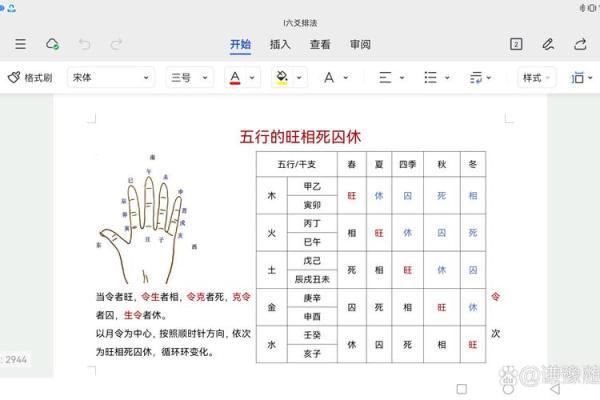Open the hamburger menu icon

pos(20,44)
